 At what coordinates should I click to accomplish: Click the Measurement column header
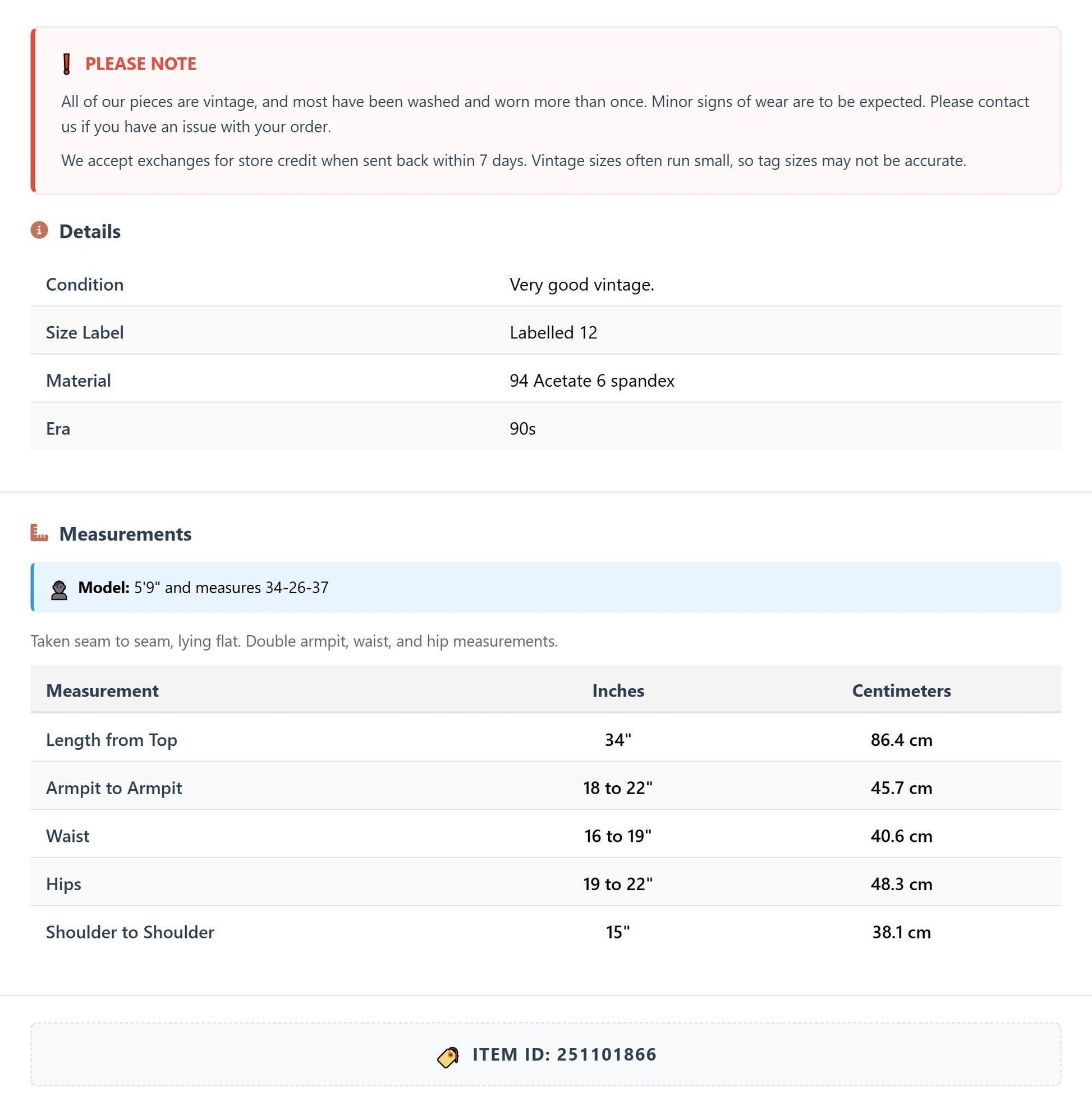click(102, 691)
